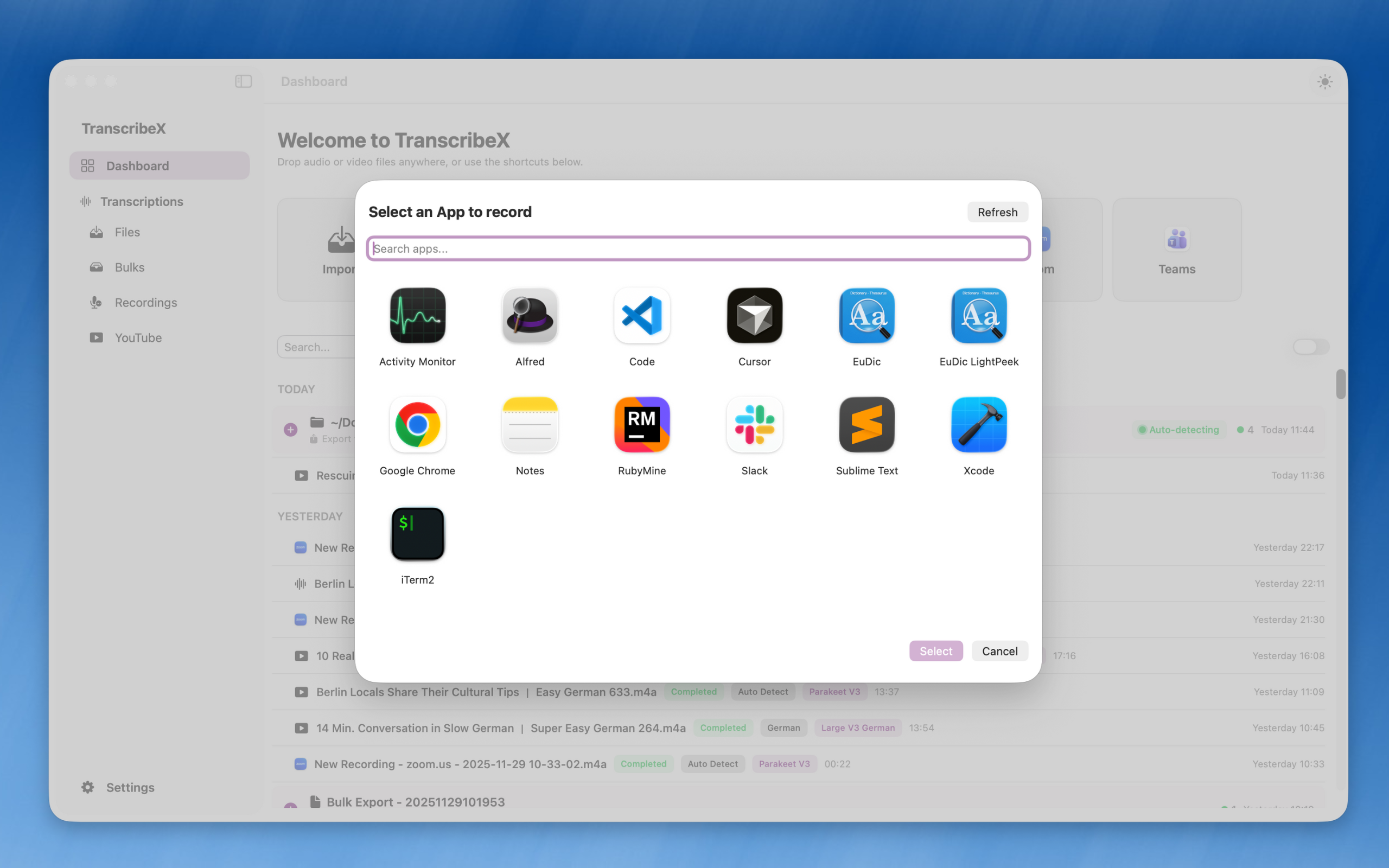Open the YouTube sidebar item
This screenshot has width=1389, height=868.
[x=138, y=337]
